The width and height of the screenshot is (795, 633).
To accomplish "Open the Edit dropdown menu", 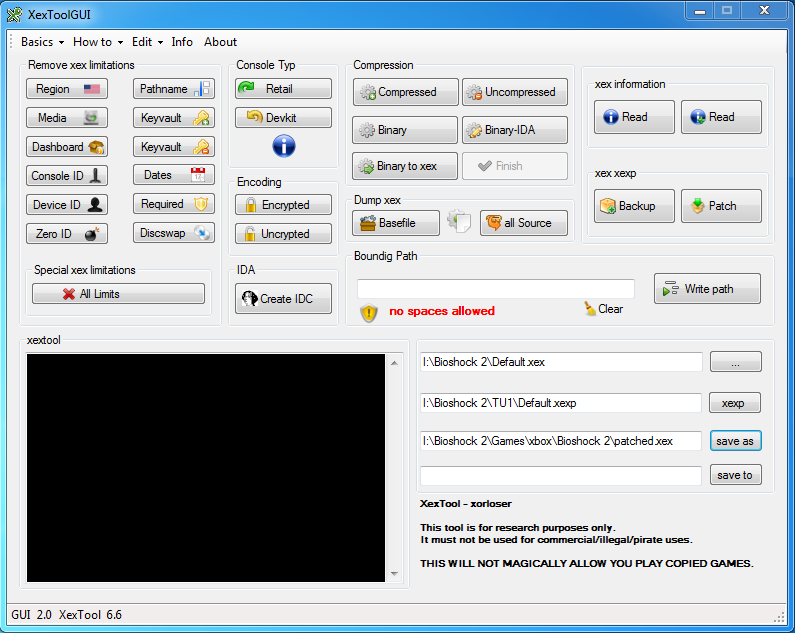I will [147, 42].
